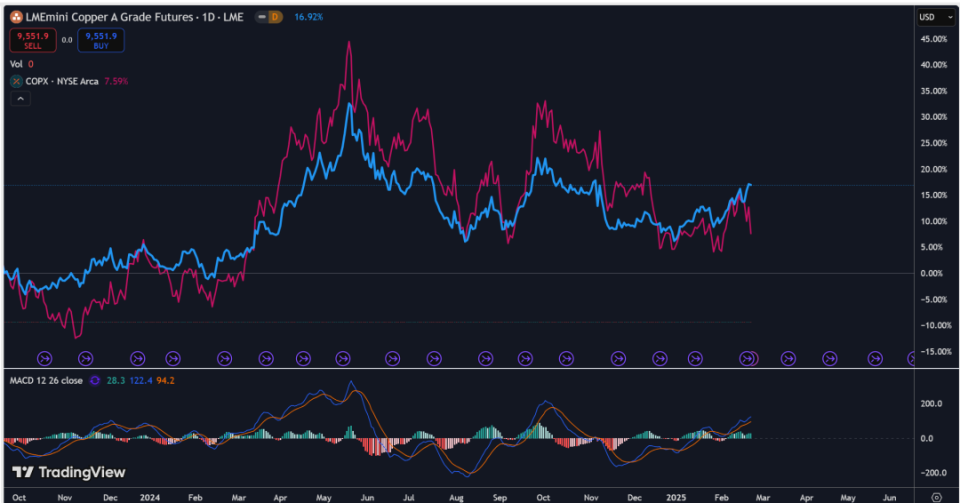This screenshot has width=960, height=503.
Task: Click the positive 15.00% price axis label
Action: 934,195
